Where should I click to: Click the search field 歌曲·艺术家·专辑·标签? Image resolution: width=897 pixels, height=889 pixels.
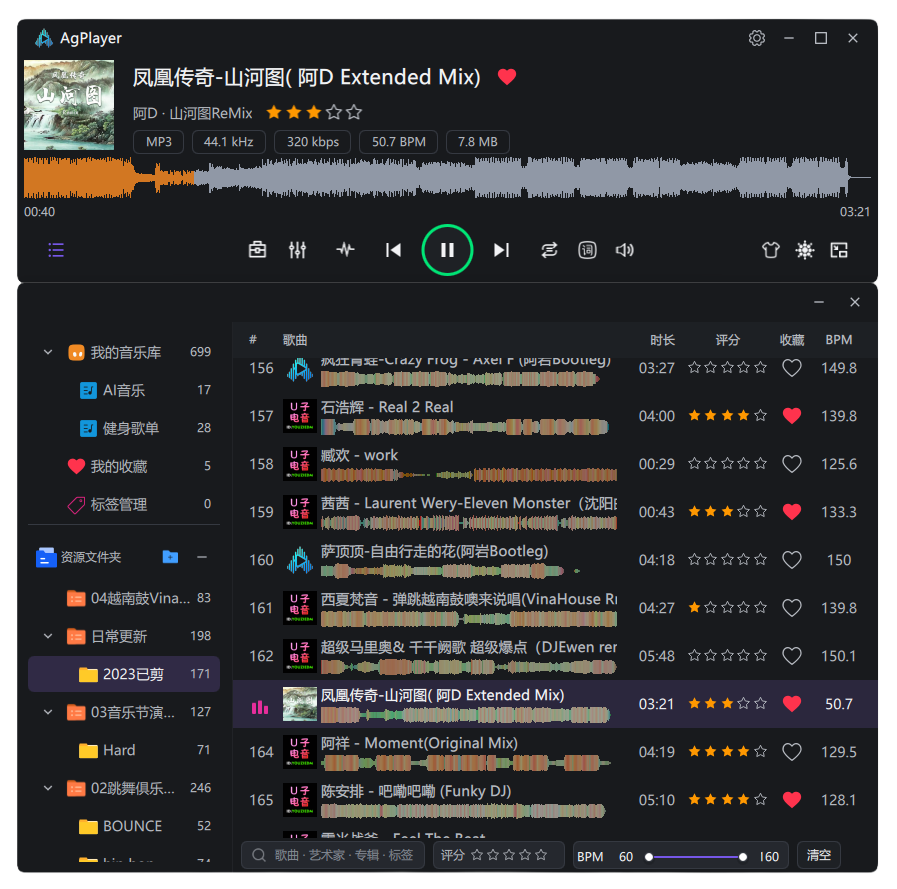(333, 855)
